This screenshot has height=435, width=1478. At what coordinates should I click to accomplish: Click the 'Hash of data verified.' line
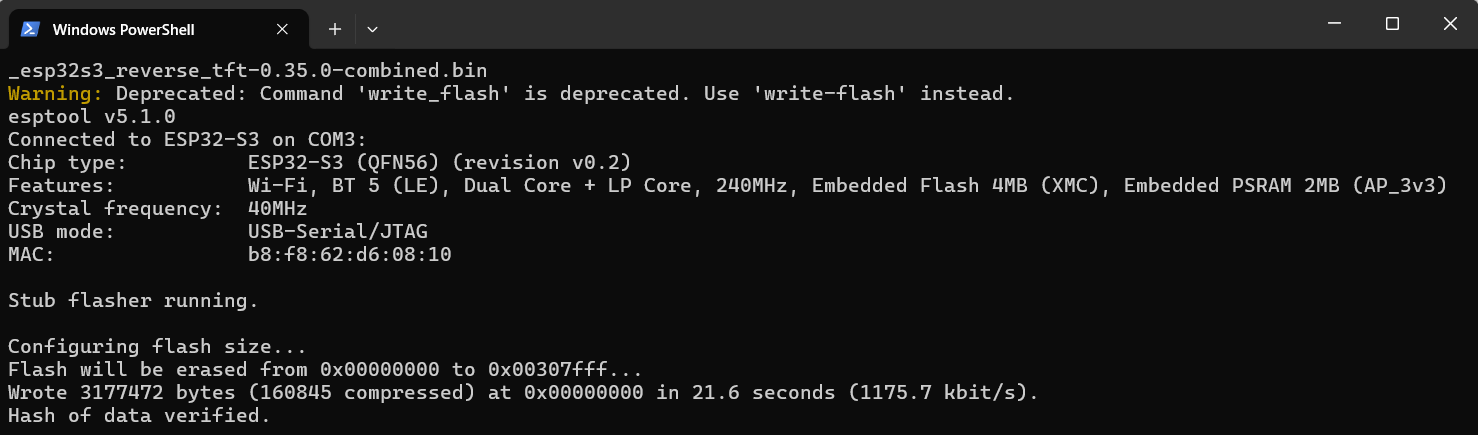tap(139, 416)
